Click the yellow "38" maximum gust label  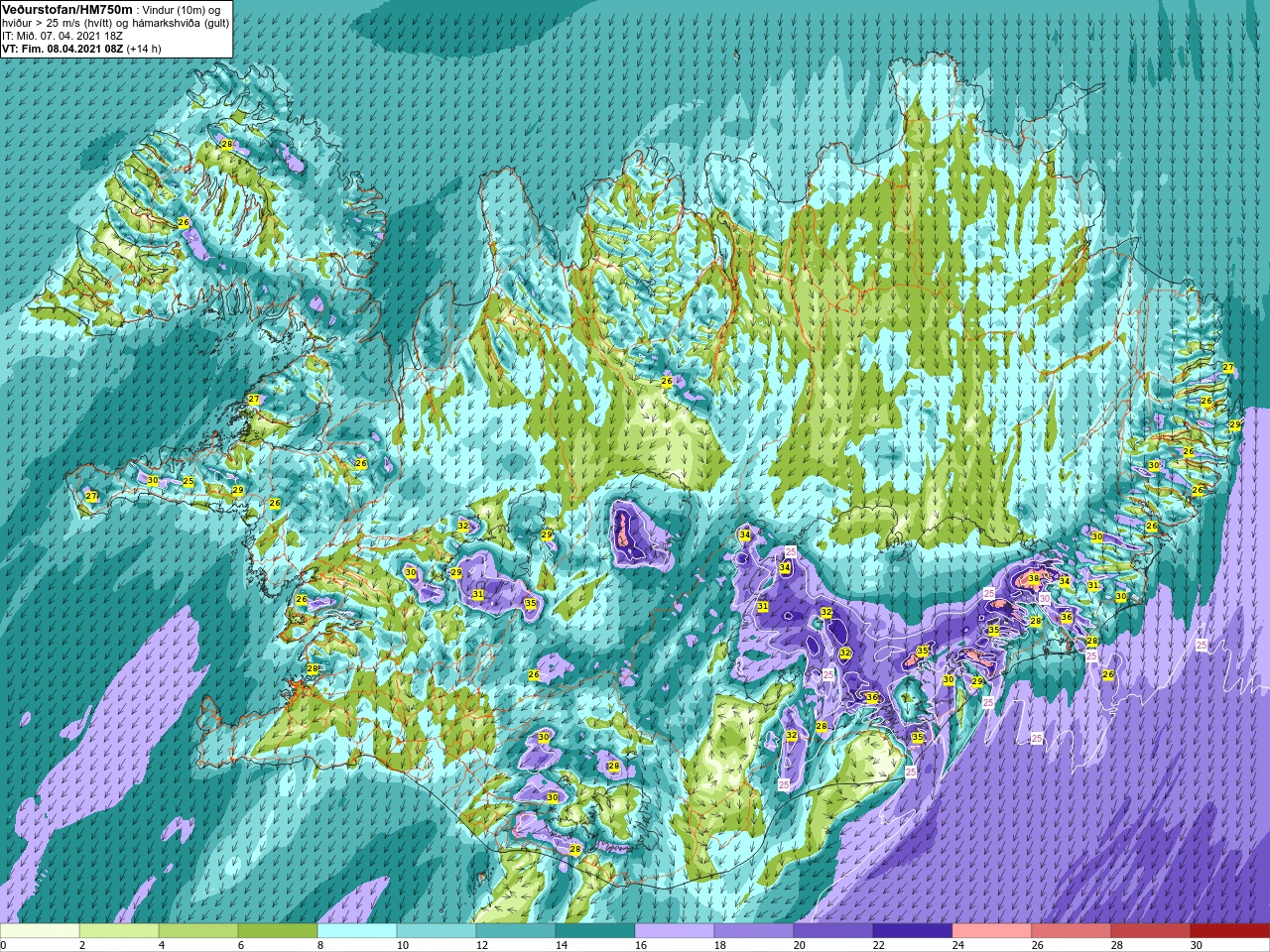pyautogui.click(x=1033, y=578)
